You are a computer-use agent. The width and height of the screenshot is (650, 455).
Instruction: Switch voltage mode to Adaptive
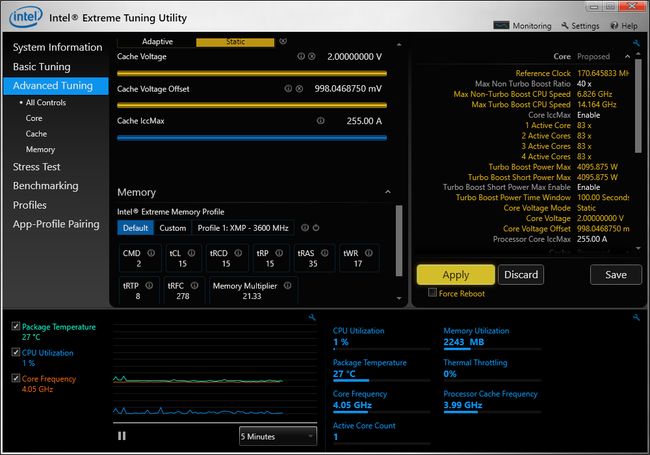tap(157, 41)
